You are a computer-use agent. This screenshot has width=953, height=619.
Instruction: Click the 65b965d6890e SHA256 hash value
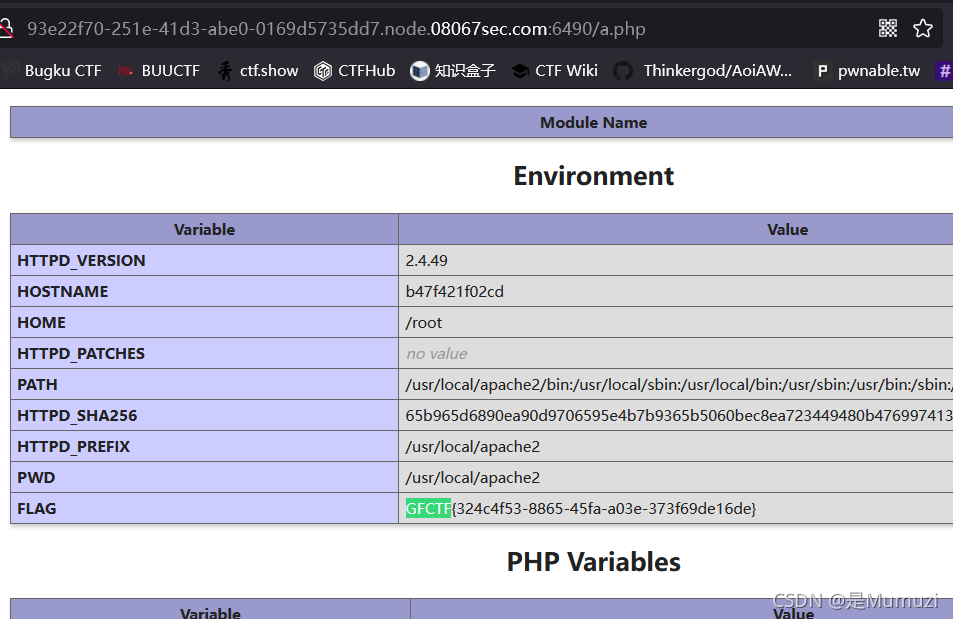[x=679, y=415]
